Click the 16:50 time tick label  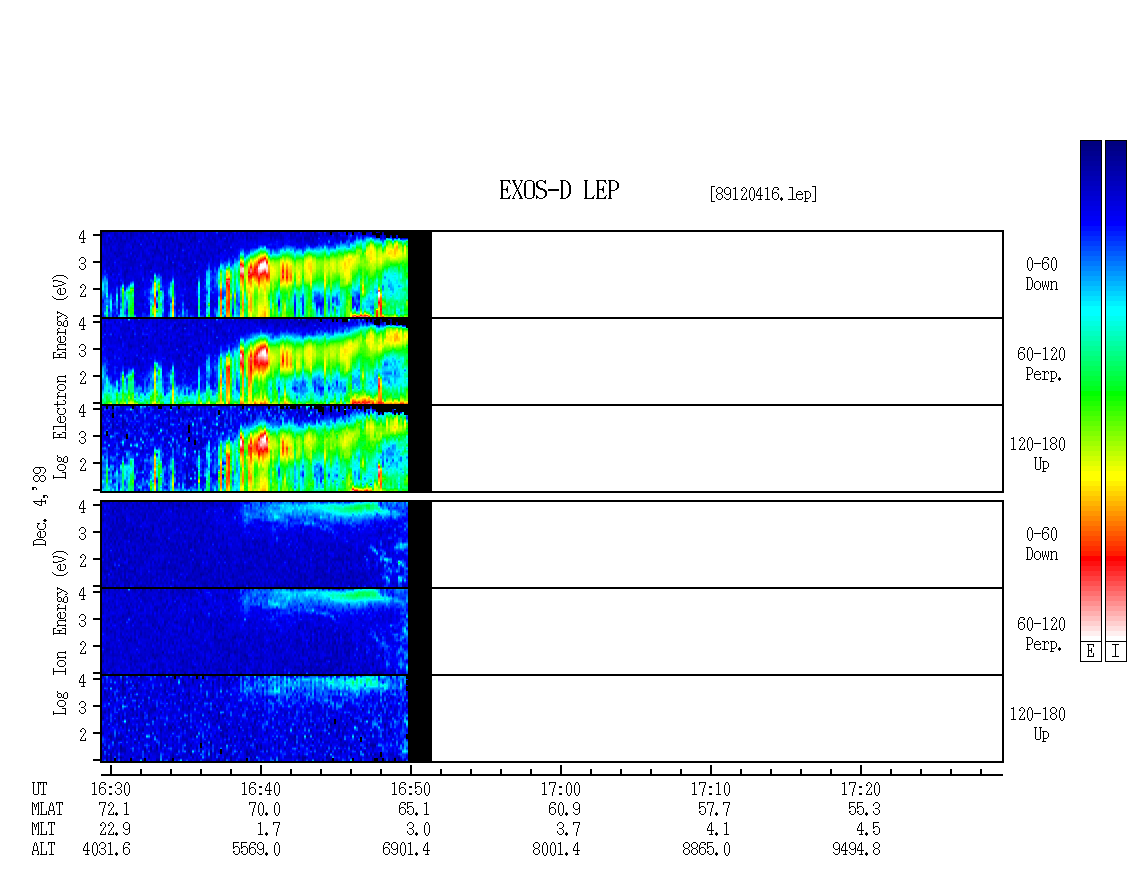[410, 789]
